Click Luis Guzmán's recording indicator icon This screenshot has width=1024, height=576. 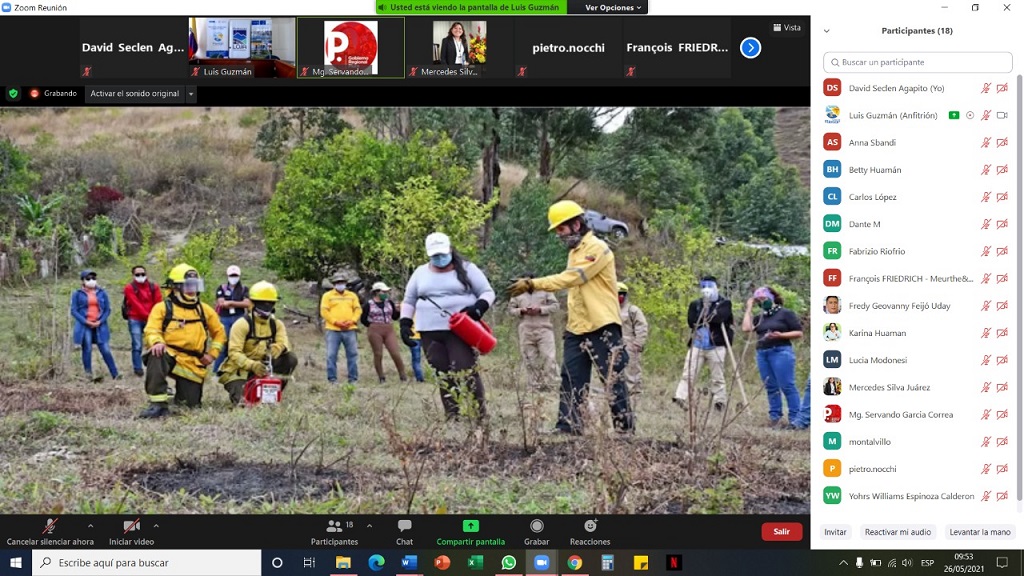click(x=970, y=116)
